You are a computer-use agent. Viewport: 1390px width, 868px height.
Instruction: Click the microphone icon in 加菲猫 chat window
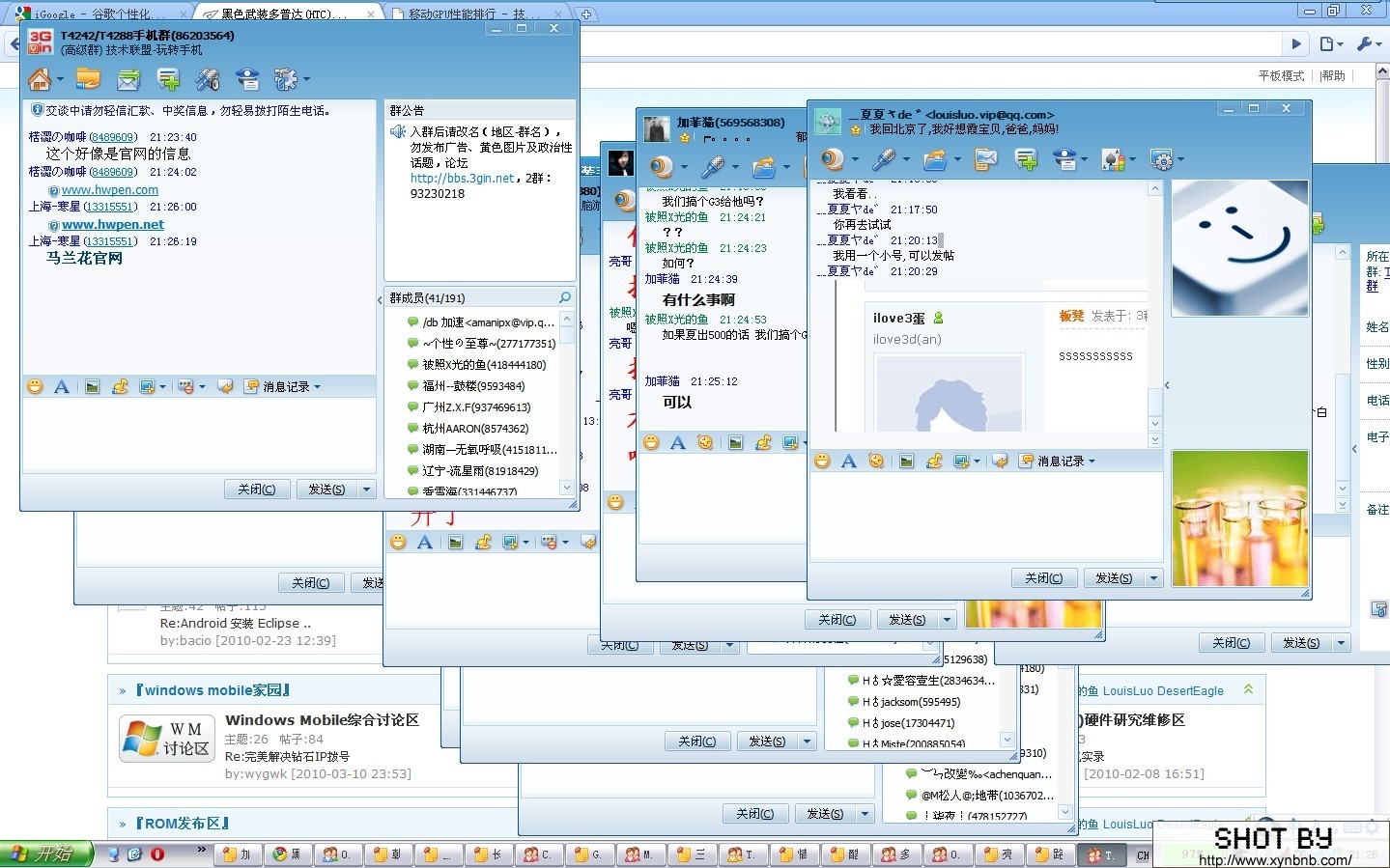click(x=713, y=166)
